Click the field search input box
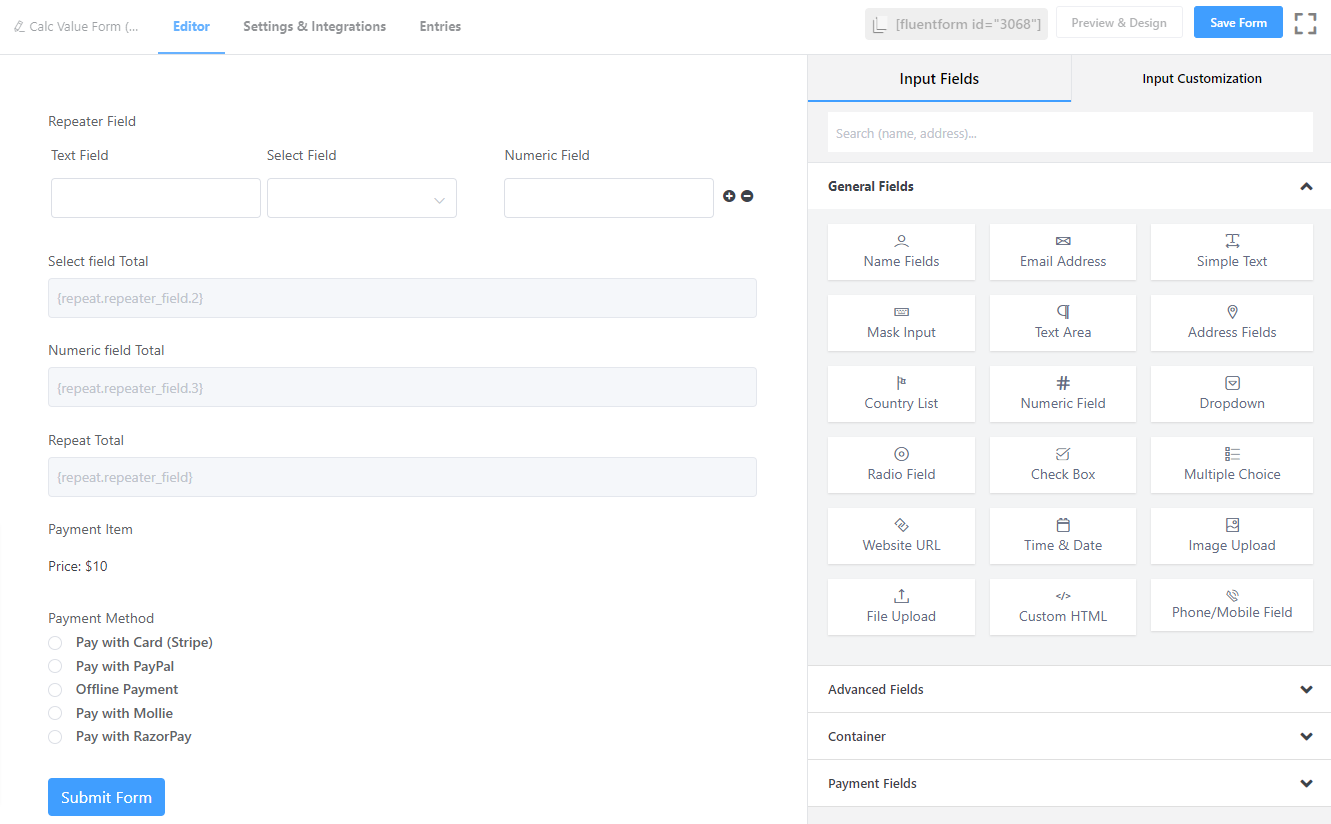This screenshot has height=824, width=1331. point(1069,133)
